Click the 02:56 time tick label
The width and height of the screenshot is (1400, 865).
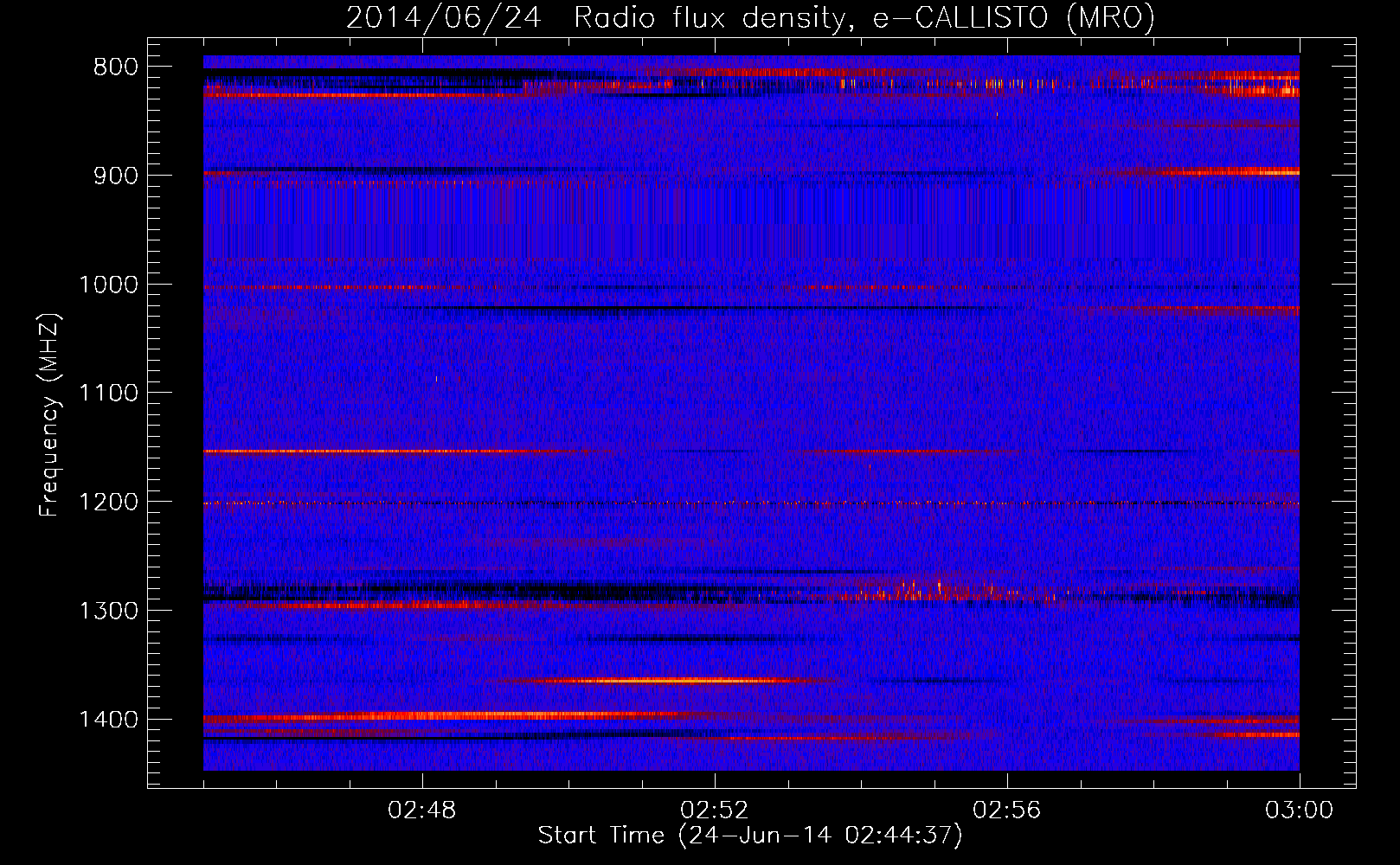(1007, 811)
